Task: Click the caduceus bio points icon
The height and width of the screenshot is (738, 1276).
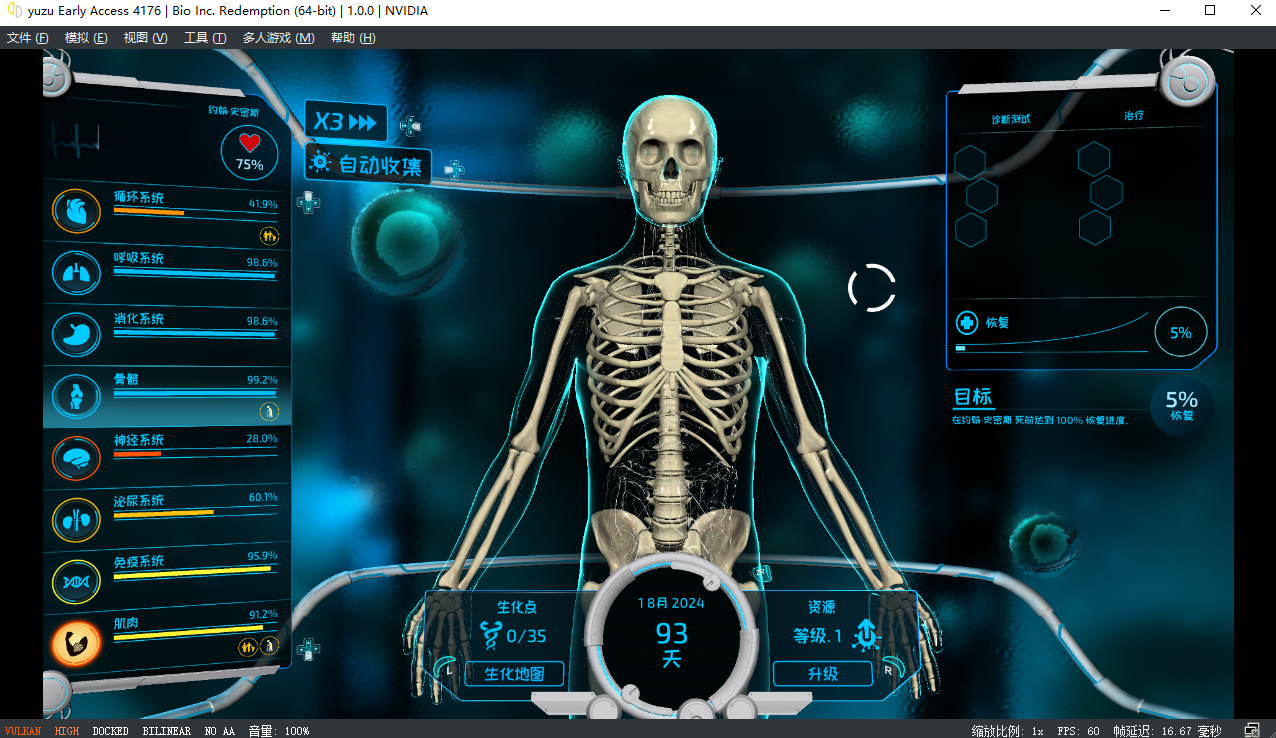Action: 491,635
